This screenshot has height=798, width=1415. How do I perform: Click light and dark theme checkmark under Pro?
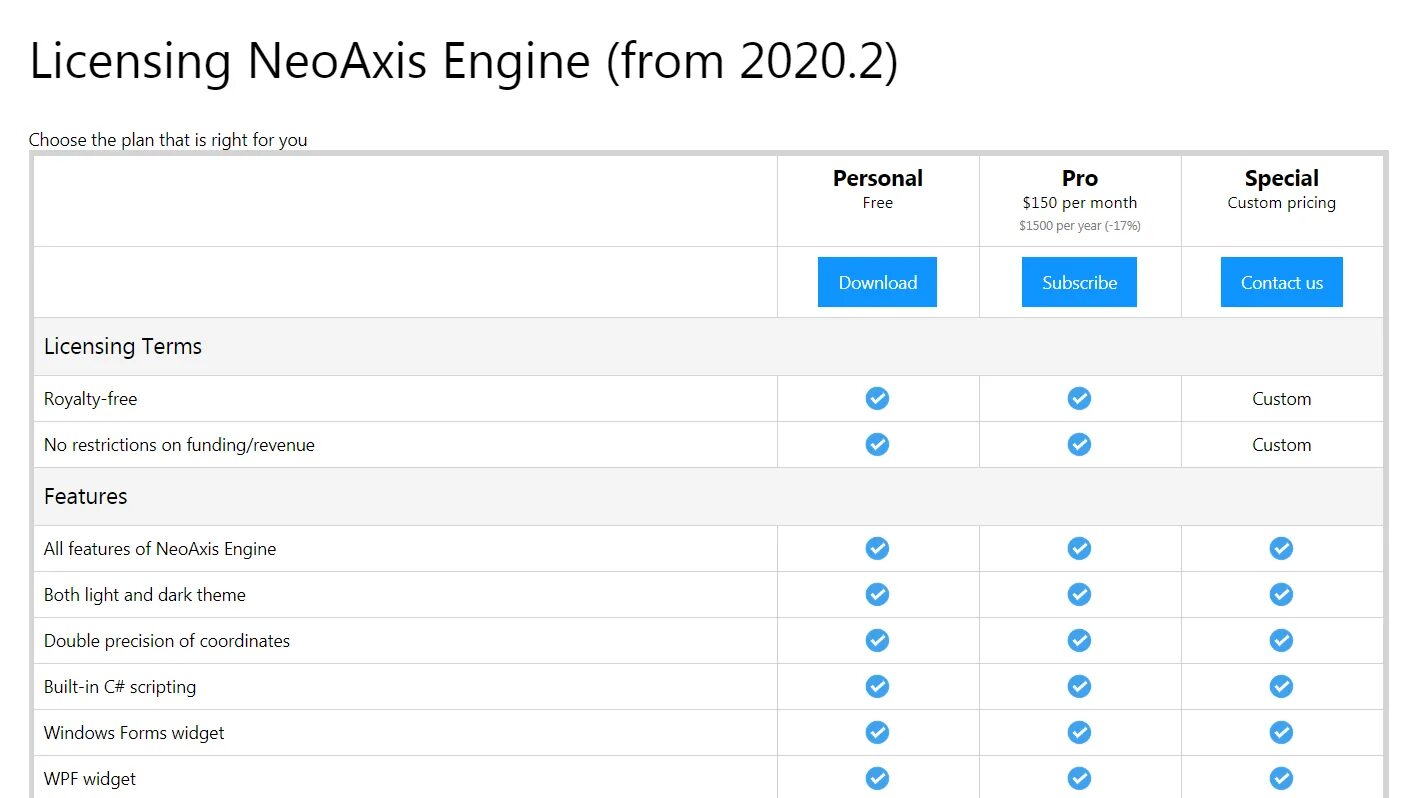pos(1079,594)
